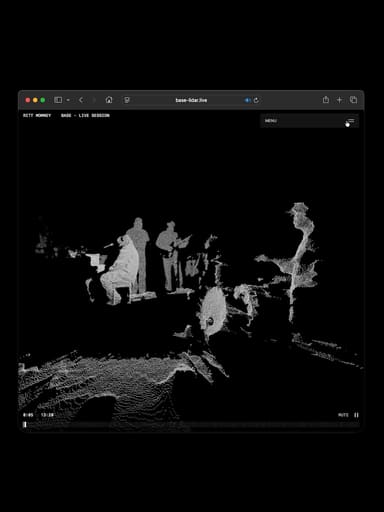Click the BASE - LIVE SESSION title
Viewport: 384px width, 512px height.
85,115
